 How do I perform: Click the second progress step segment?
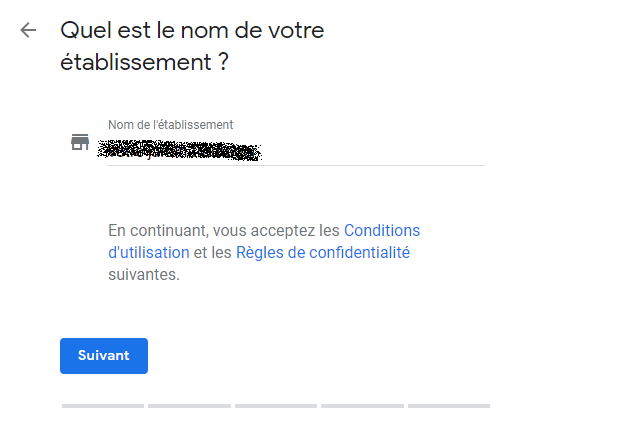coord(189,406)
